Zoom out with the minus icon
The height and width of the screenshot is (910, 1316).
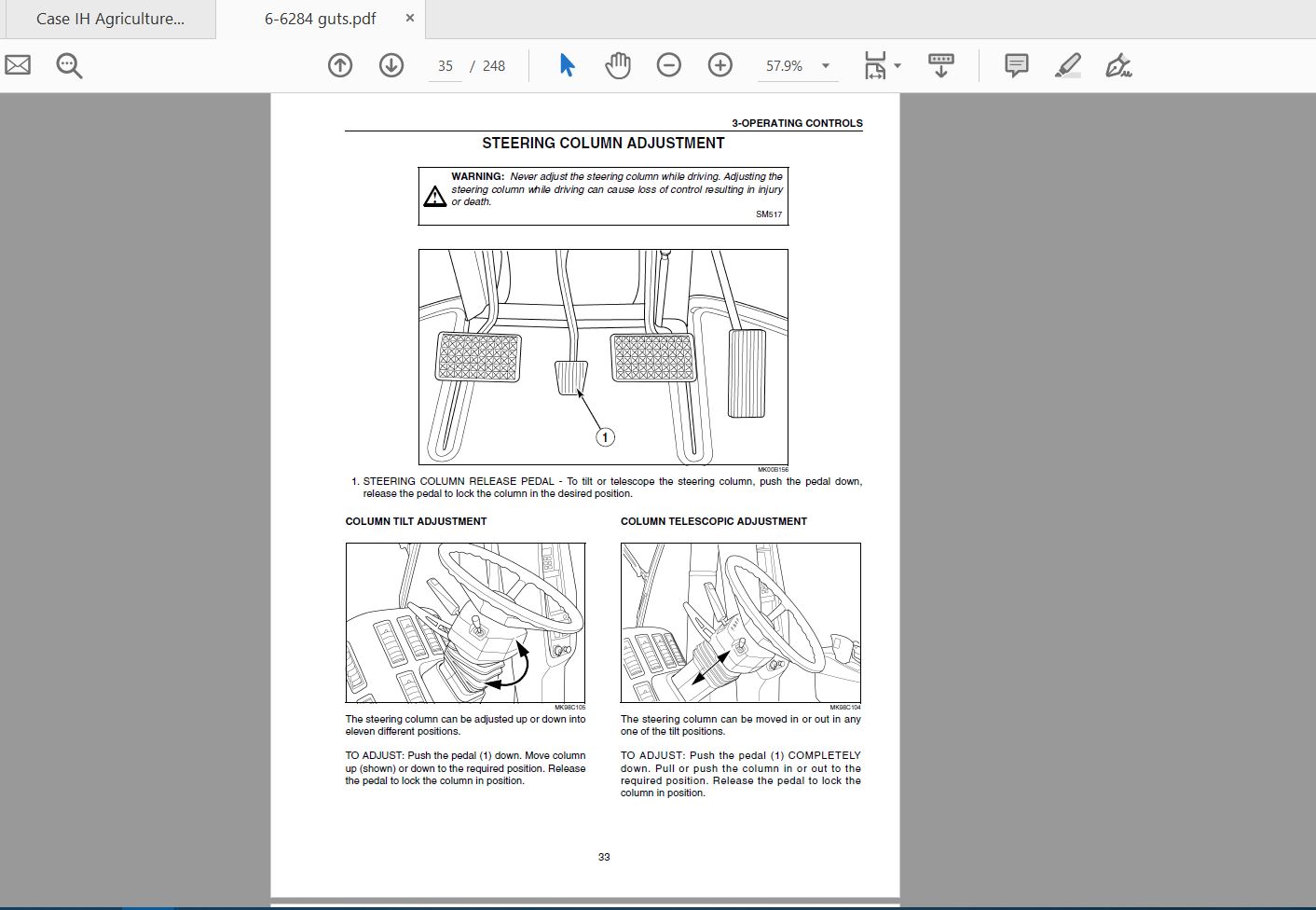click(669, 65)
